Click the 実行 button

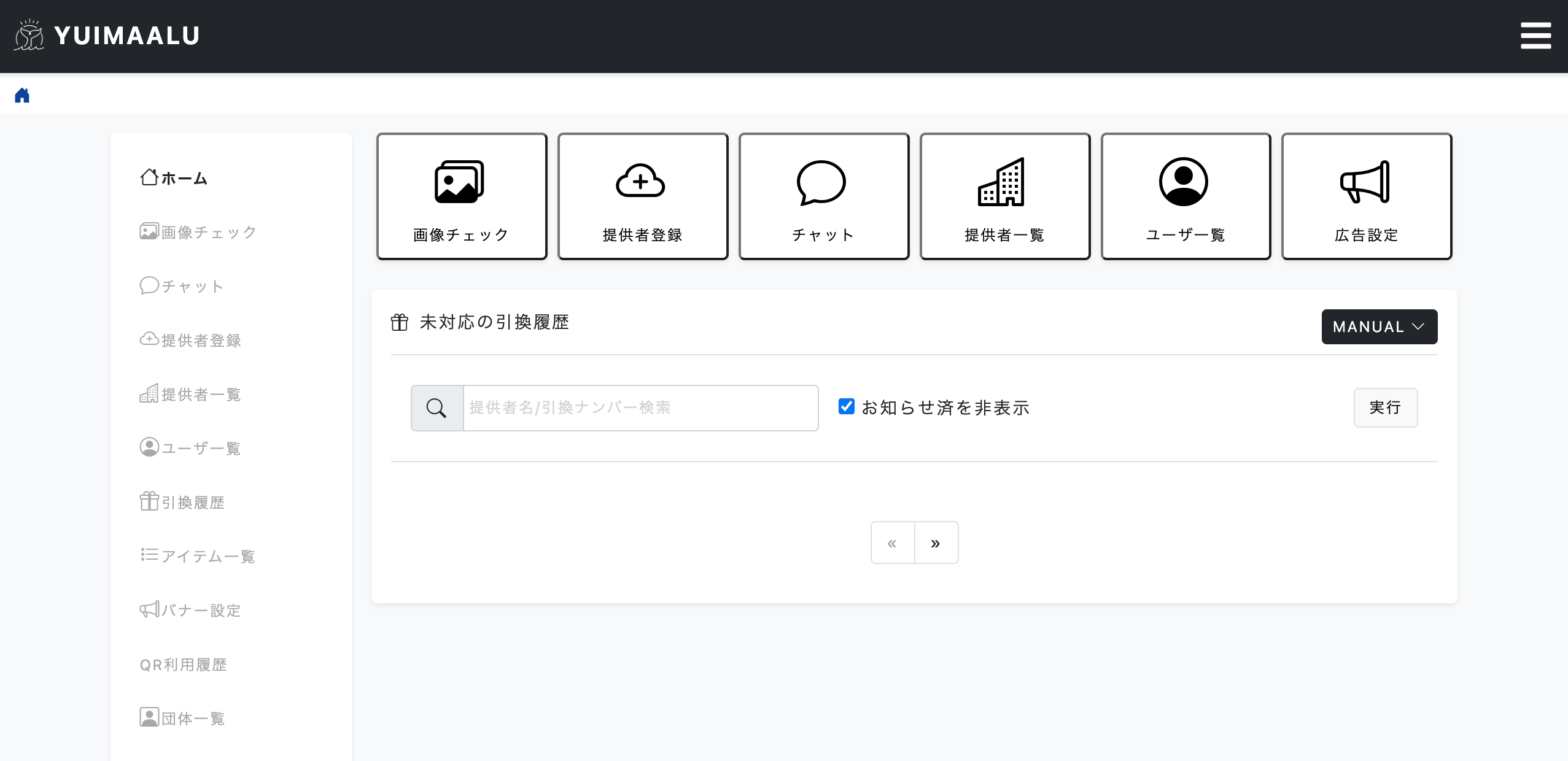coord(1385,408)
